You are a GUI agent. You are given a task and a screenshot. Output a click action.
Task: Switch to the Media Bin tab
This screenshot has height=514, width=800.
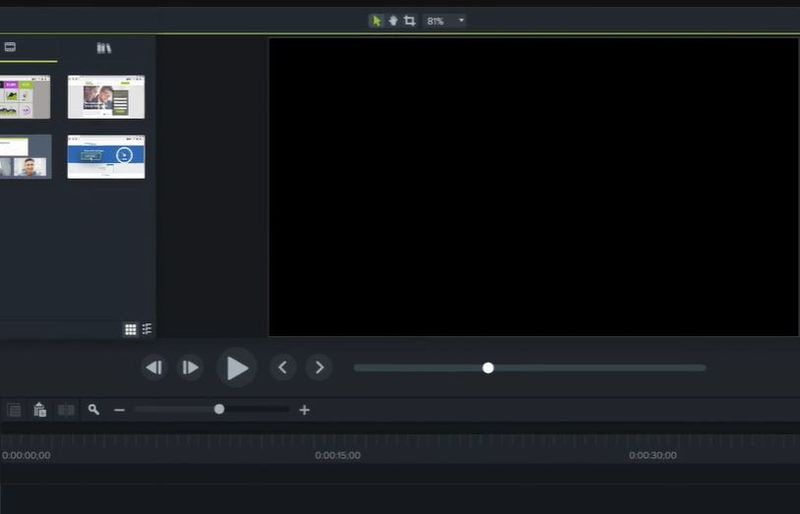[x=10, y=47]
